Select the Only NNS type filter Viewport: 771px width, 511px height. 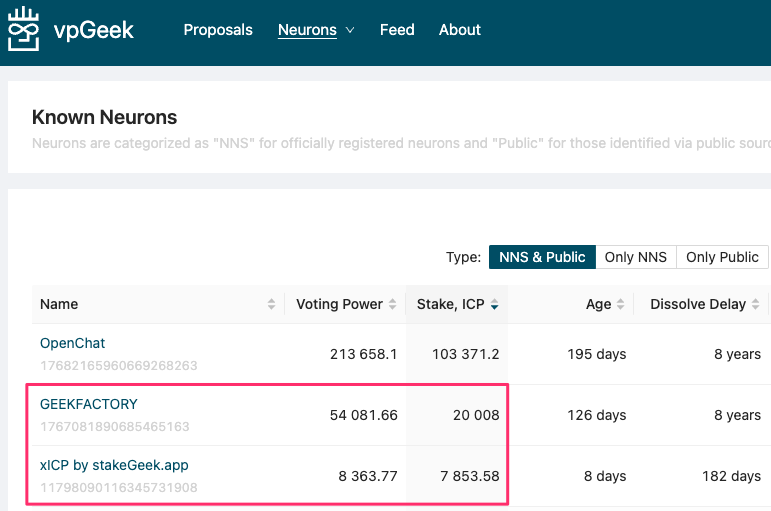(636, 257)
